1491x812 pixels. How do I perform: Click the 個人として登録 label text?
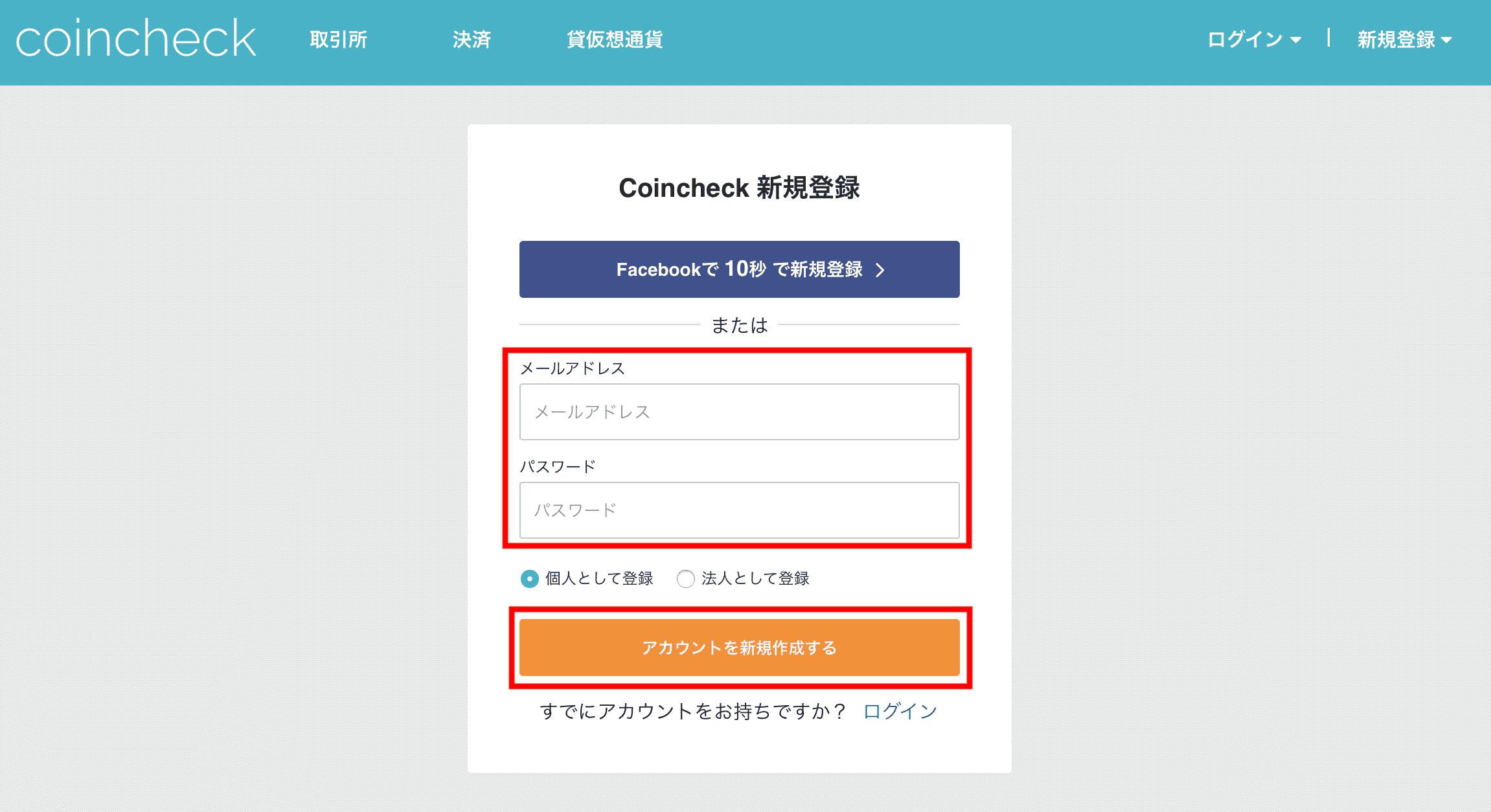click(x=599, y=579)
